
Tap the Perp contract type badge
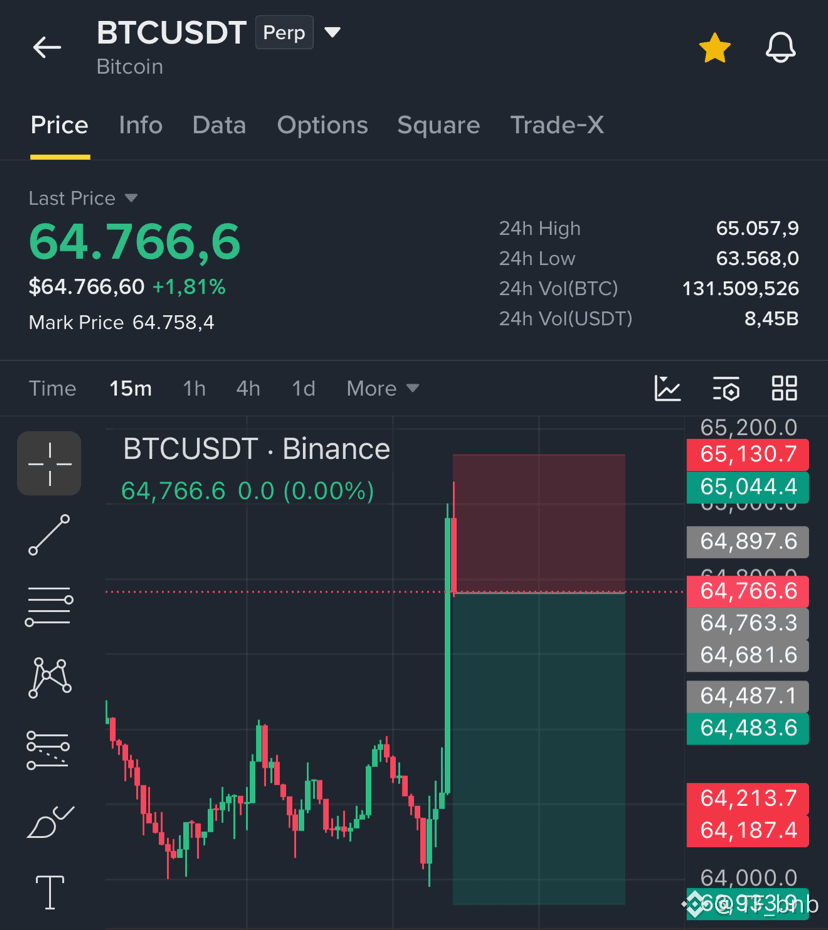(284, 33)
